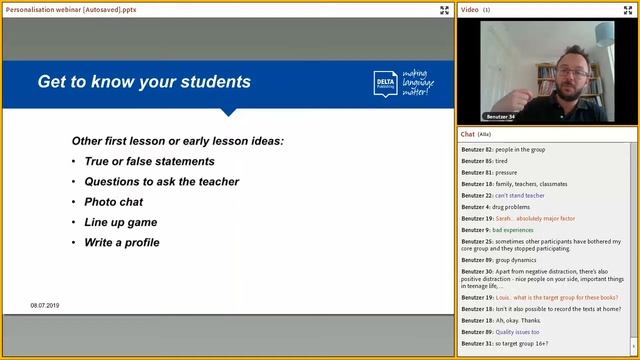Expand the Video panel to fullscreen
Screen dimensions: 640x360
coord(628,10)
